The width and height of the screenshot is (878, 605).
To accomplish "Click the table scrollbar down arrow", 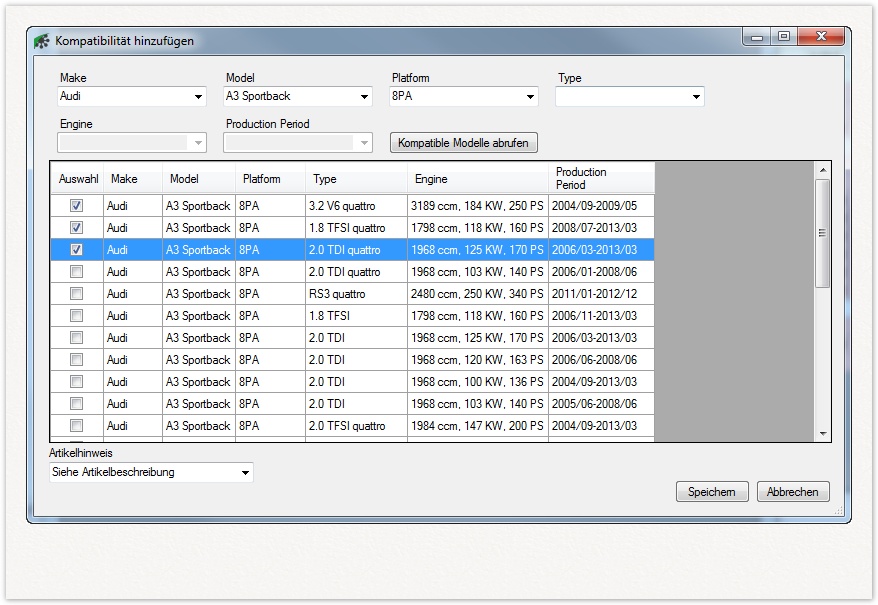I will tap(823, 434).
